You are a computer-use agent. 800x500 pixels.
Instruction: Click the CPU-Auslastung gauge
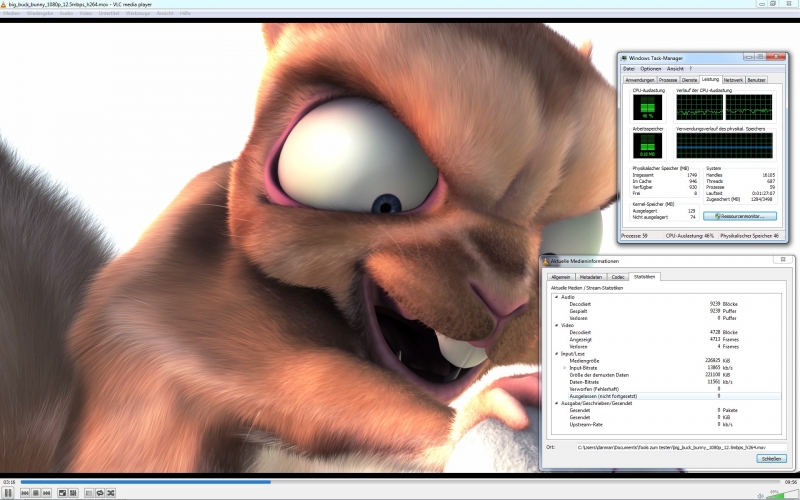[647, 107]
